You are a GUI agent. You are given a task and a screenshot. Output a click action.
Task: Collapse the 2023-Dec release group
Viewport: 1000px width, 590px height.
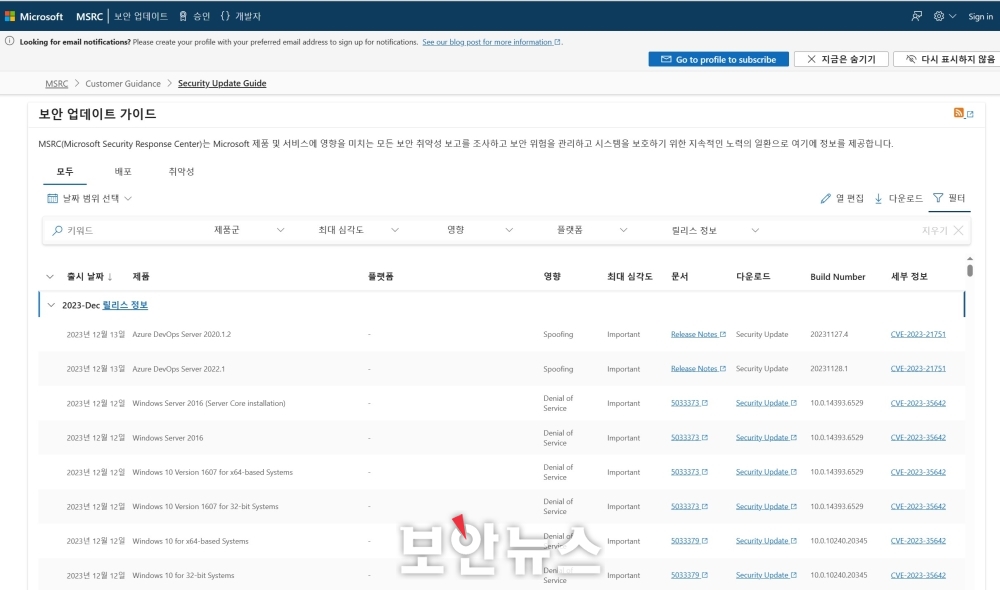click(x=51, y=305)
